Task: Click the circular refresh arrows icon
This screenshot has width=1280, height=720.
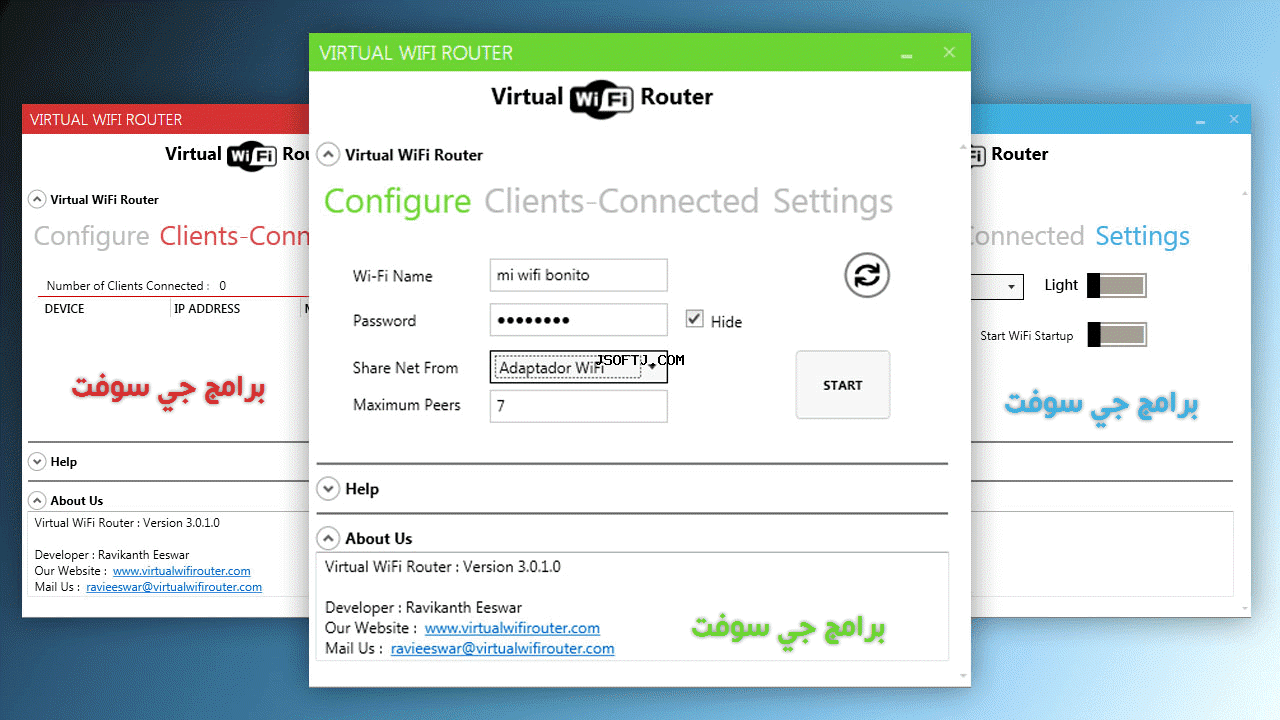Action: (x=867, y=275)
